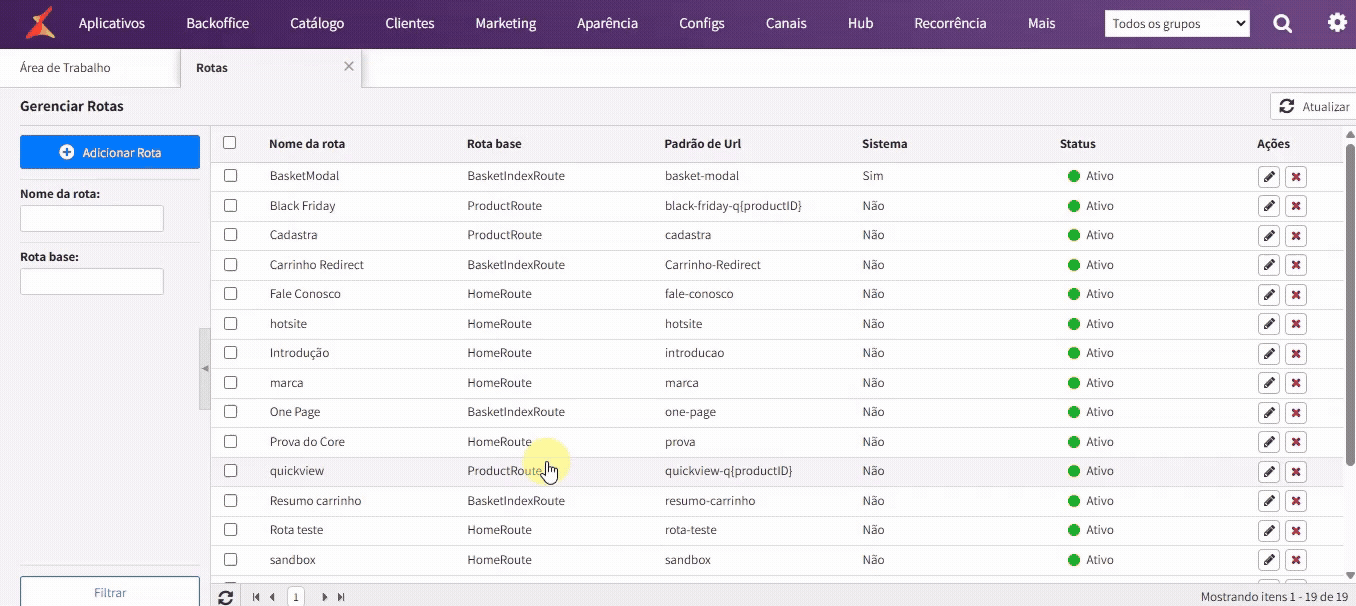
Task: Click the Adicionar Rota button
Action: click(110, 152)
